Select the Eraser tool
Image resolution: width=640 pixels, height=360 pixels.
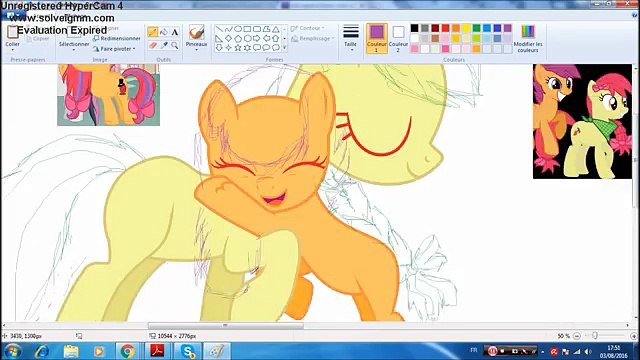point(153,45)
